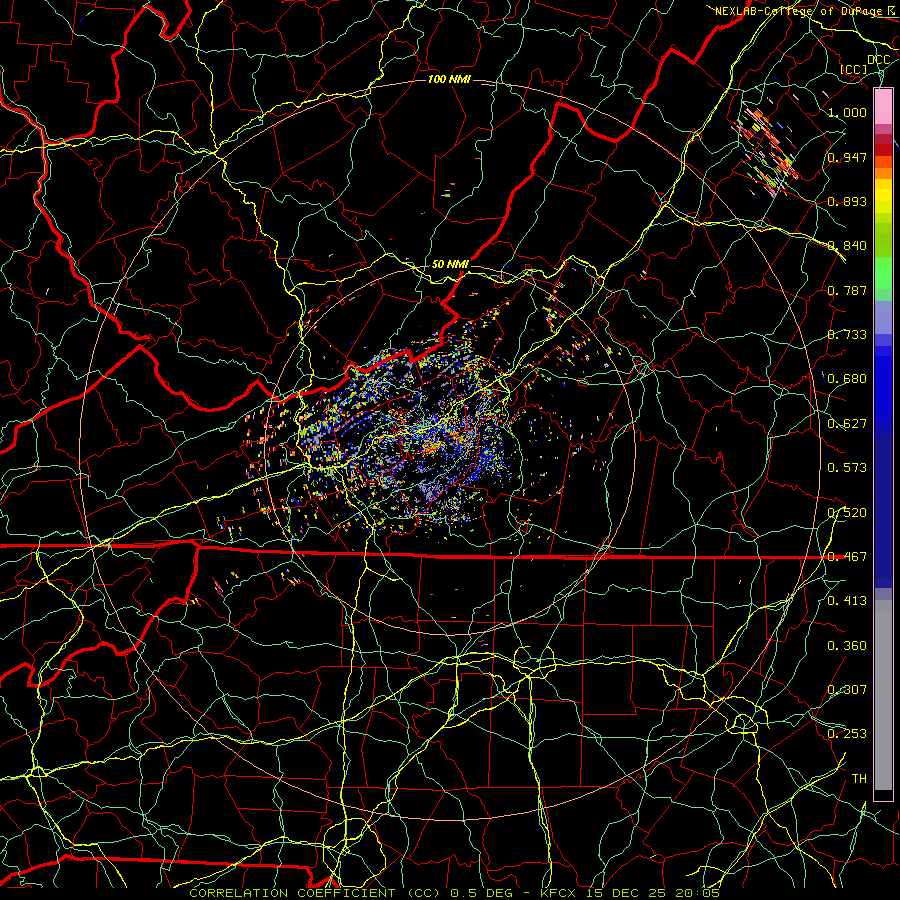Viewport: 900px width, 900px height.
Task: Click the 0.307 legend value
Action: coord(847,690)
